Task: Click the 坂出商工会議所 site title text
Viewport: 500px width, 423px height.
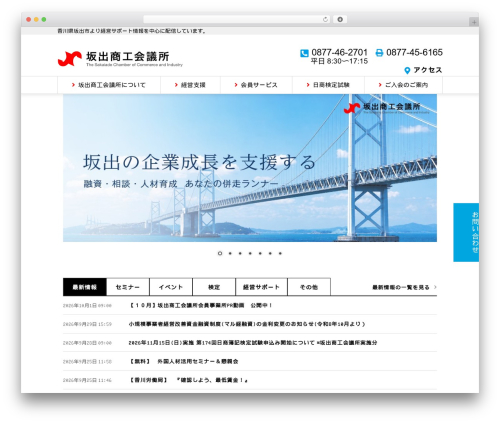Action: click(128, 56)
